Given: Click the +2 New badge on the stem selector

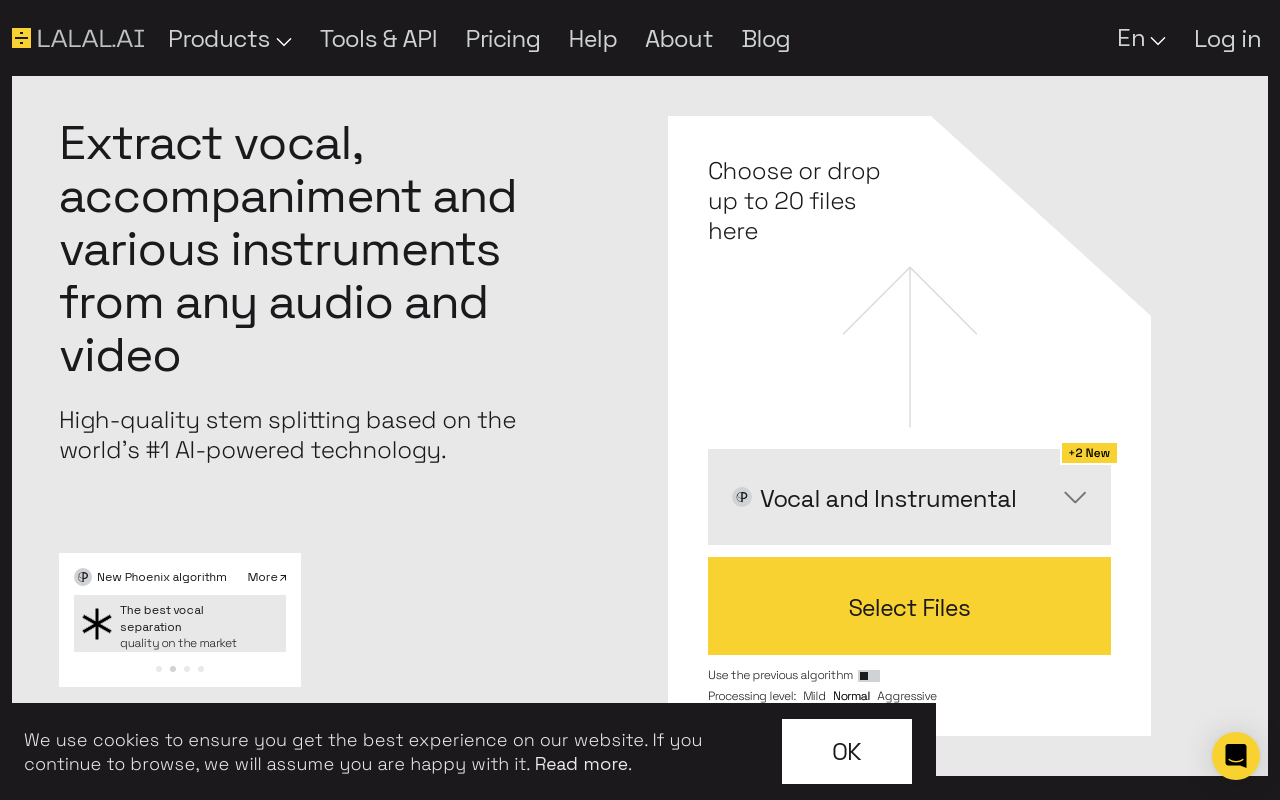Looking at the screenshot, I should (x=1089, y=453).
